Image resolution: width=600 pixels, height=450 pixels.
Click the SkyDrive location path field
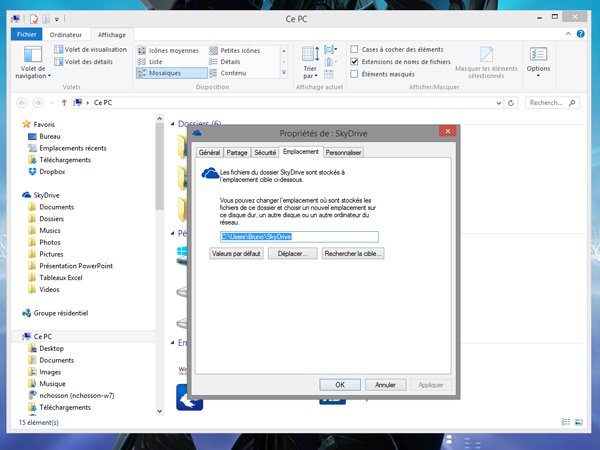pyautogui.click(x=299, y=237)
